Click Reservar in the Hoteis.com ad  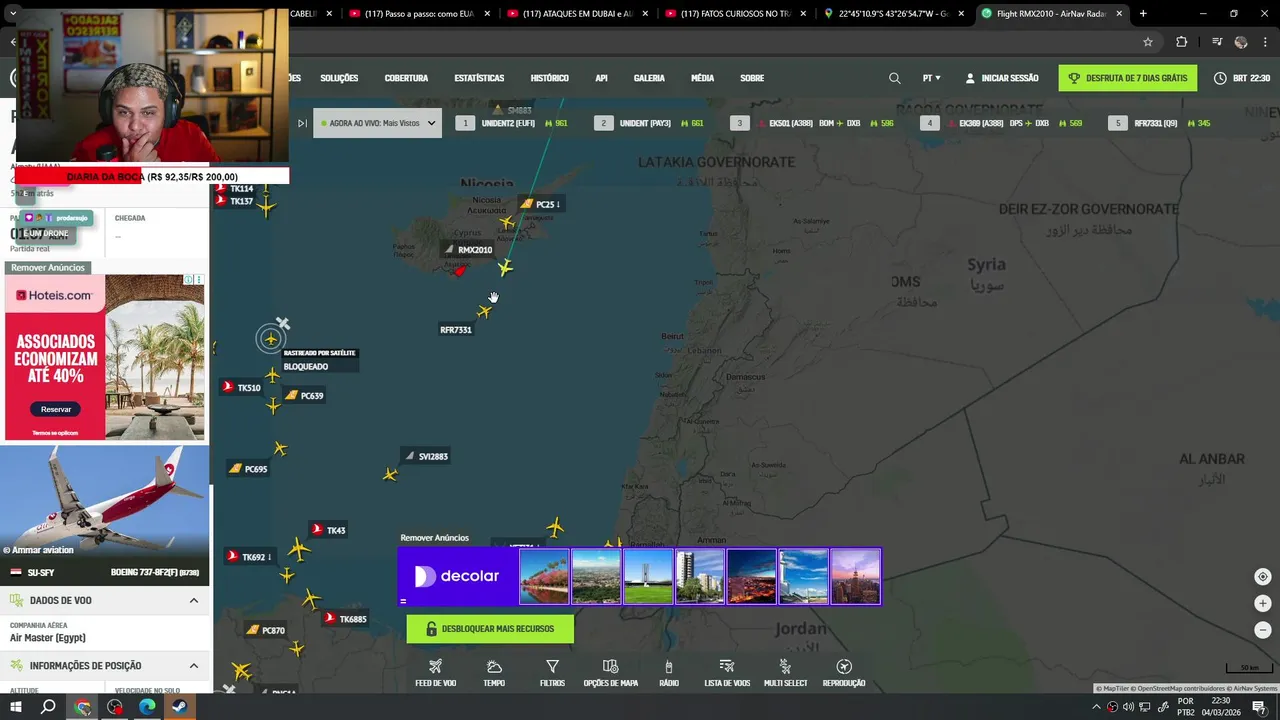(56, 409)
